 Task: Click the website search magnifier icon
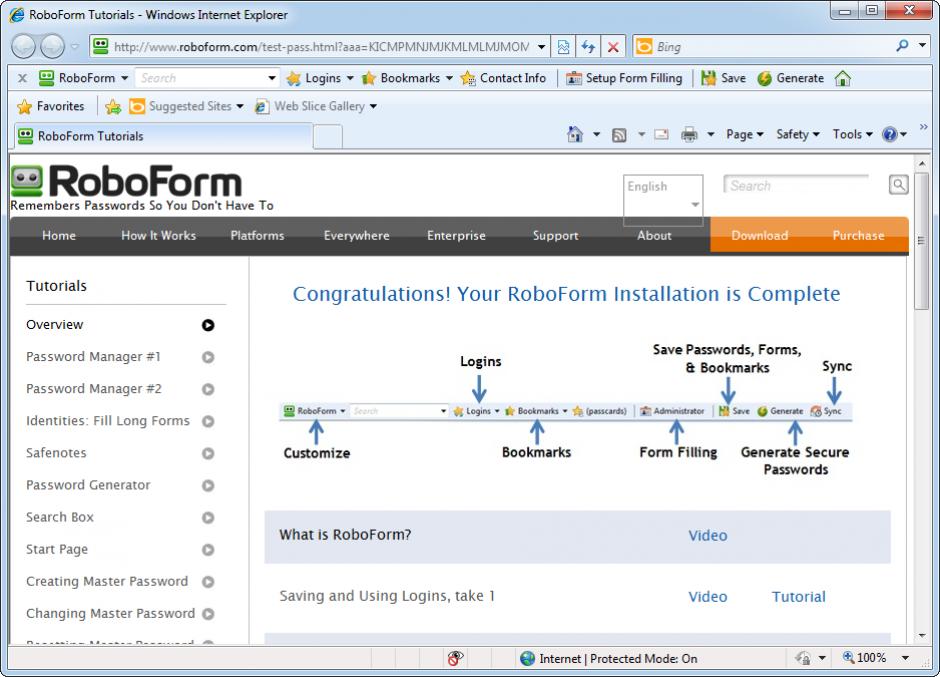pyautogui.click(x=898, y=185)
